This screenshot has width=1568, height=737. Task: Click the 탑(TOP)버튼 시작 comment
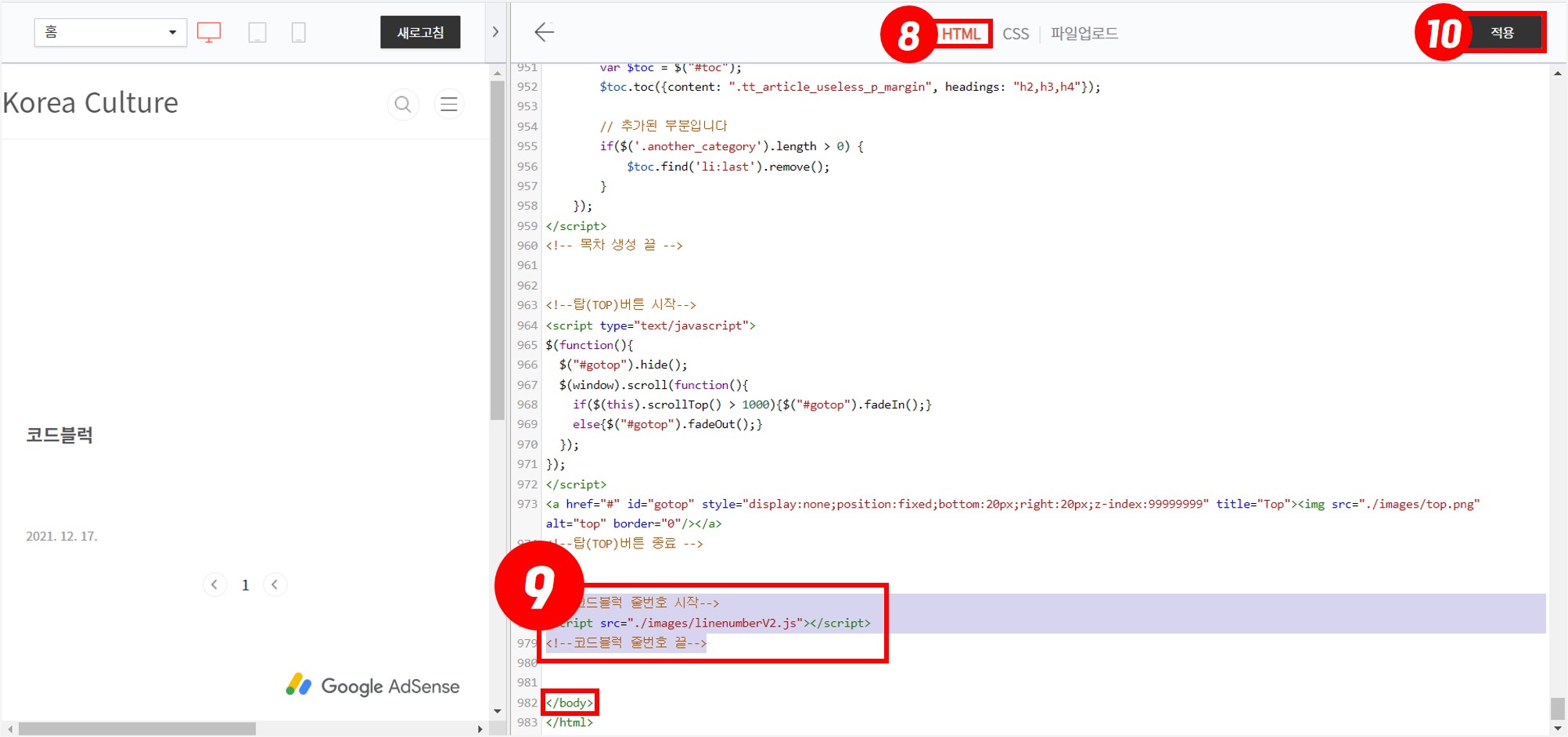620,304
